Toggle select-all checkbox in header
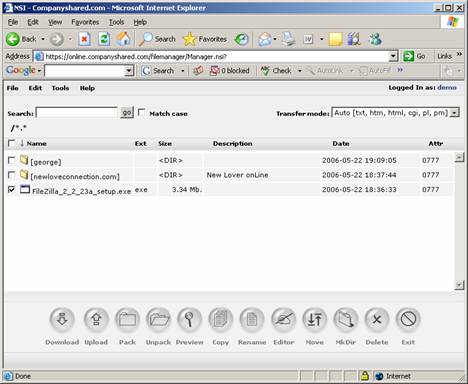The height and width of the screenshot is (384, 468). pyautogui.click(x=11, y=143)
